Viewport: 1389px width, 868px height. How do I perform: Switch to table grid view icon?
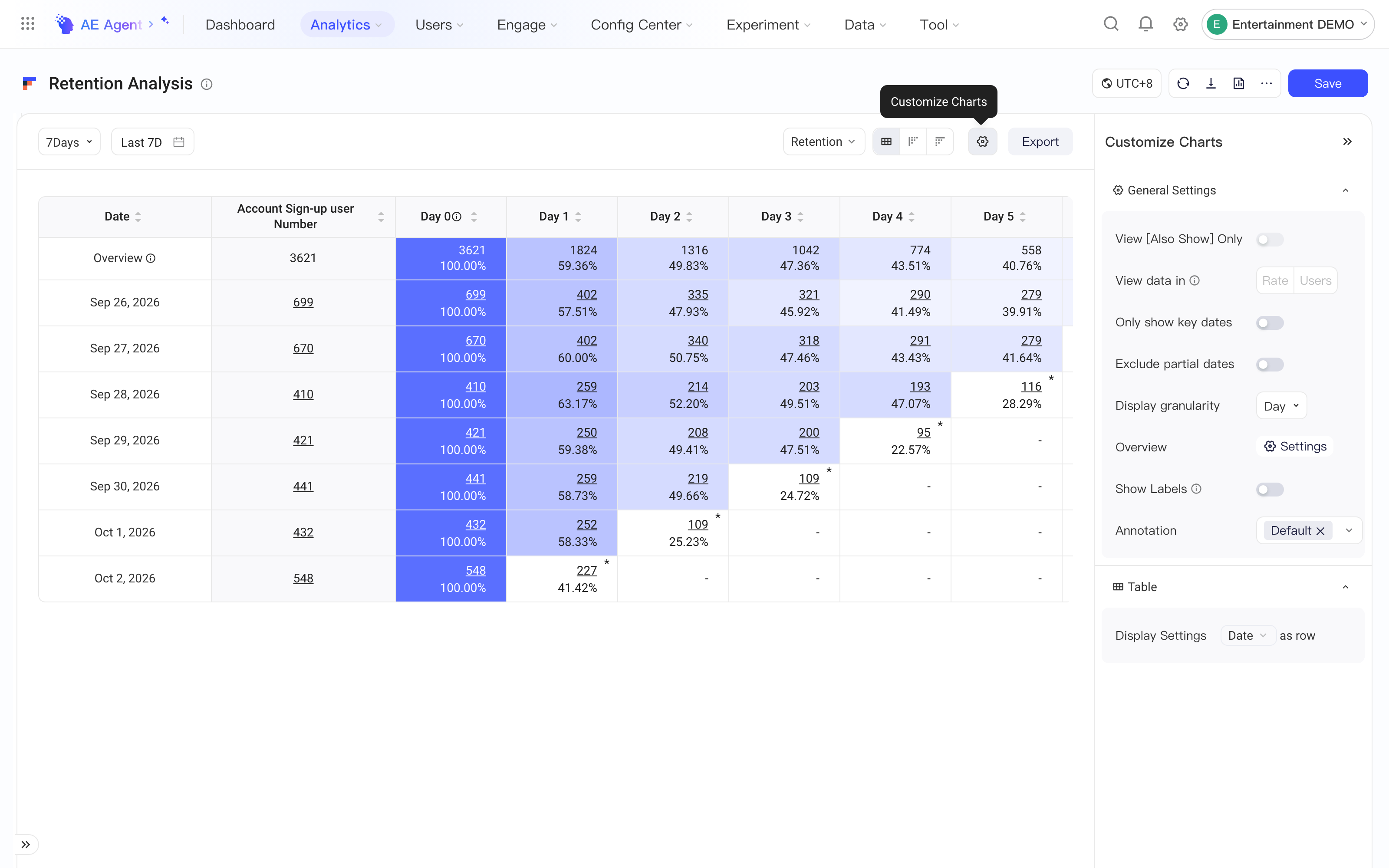pyautogui.click(x=886, y=142)
